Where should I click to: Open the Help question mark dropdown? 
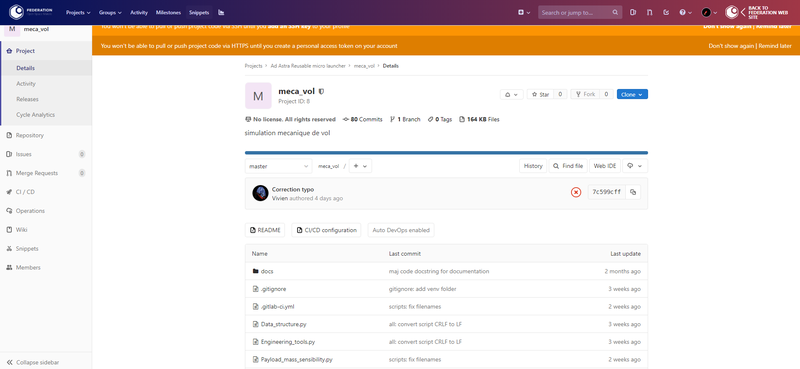(x=685, y=12)
